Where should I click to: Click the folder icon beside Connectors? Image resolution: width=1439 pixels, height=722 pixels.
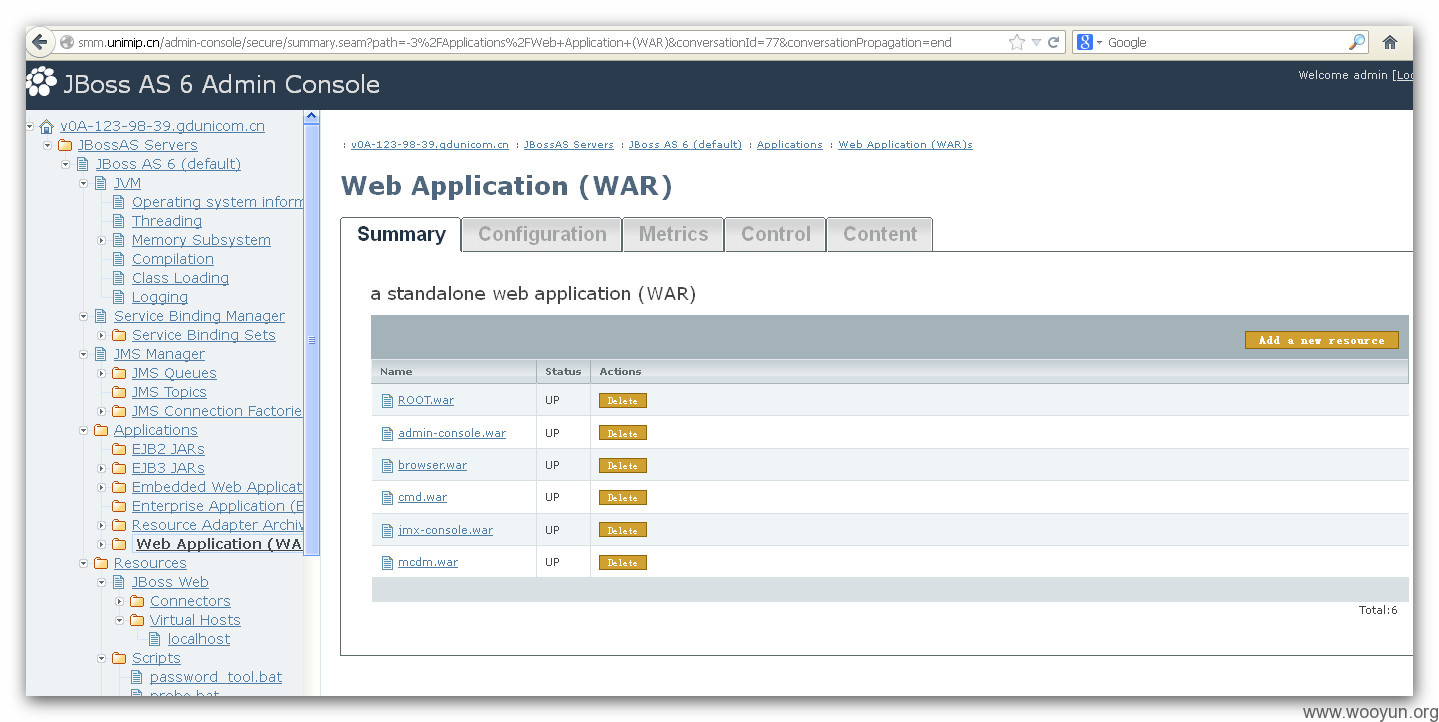pos(137,601)
